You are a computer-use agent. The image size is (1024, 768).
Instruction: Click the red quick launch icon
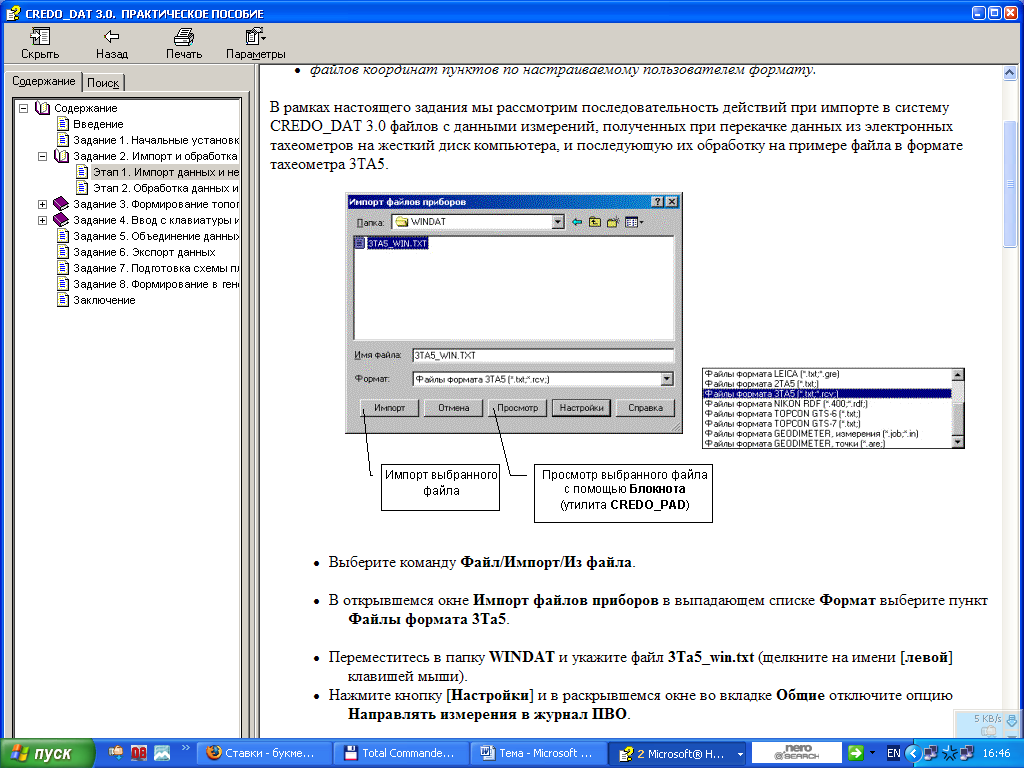point(138,753)
